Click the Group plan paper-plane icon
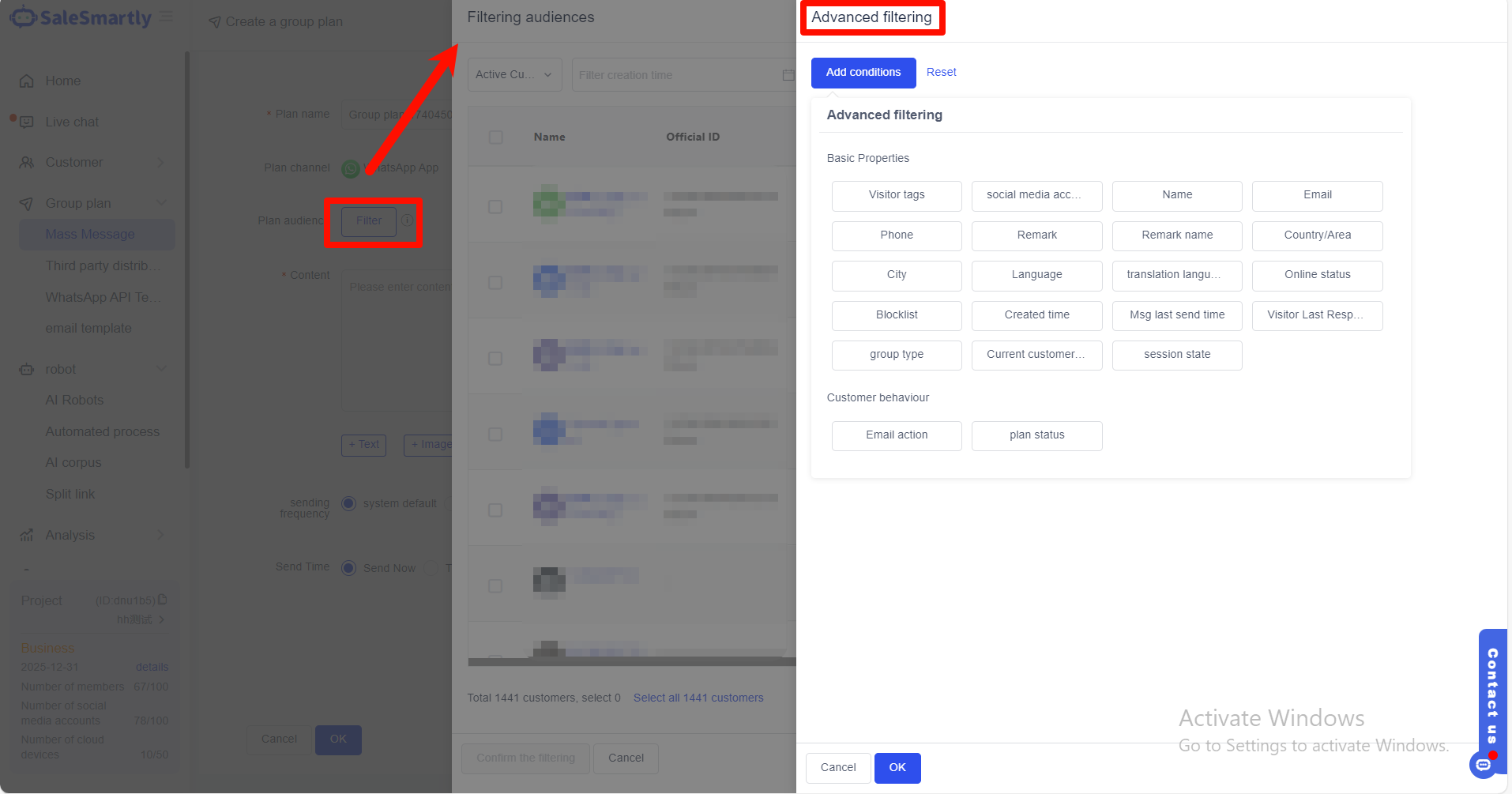Screen dimensions: 1512x794 coord(27,204)
